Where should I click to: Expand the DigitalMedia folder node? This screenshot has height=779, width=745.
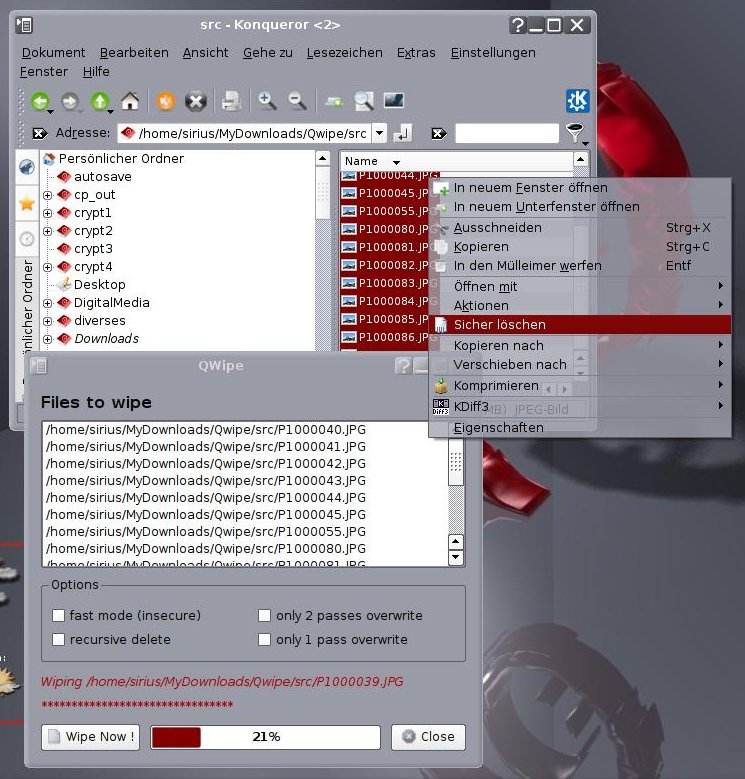pyautogui.click(x=48, y=303)
